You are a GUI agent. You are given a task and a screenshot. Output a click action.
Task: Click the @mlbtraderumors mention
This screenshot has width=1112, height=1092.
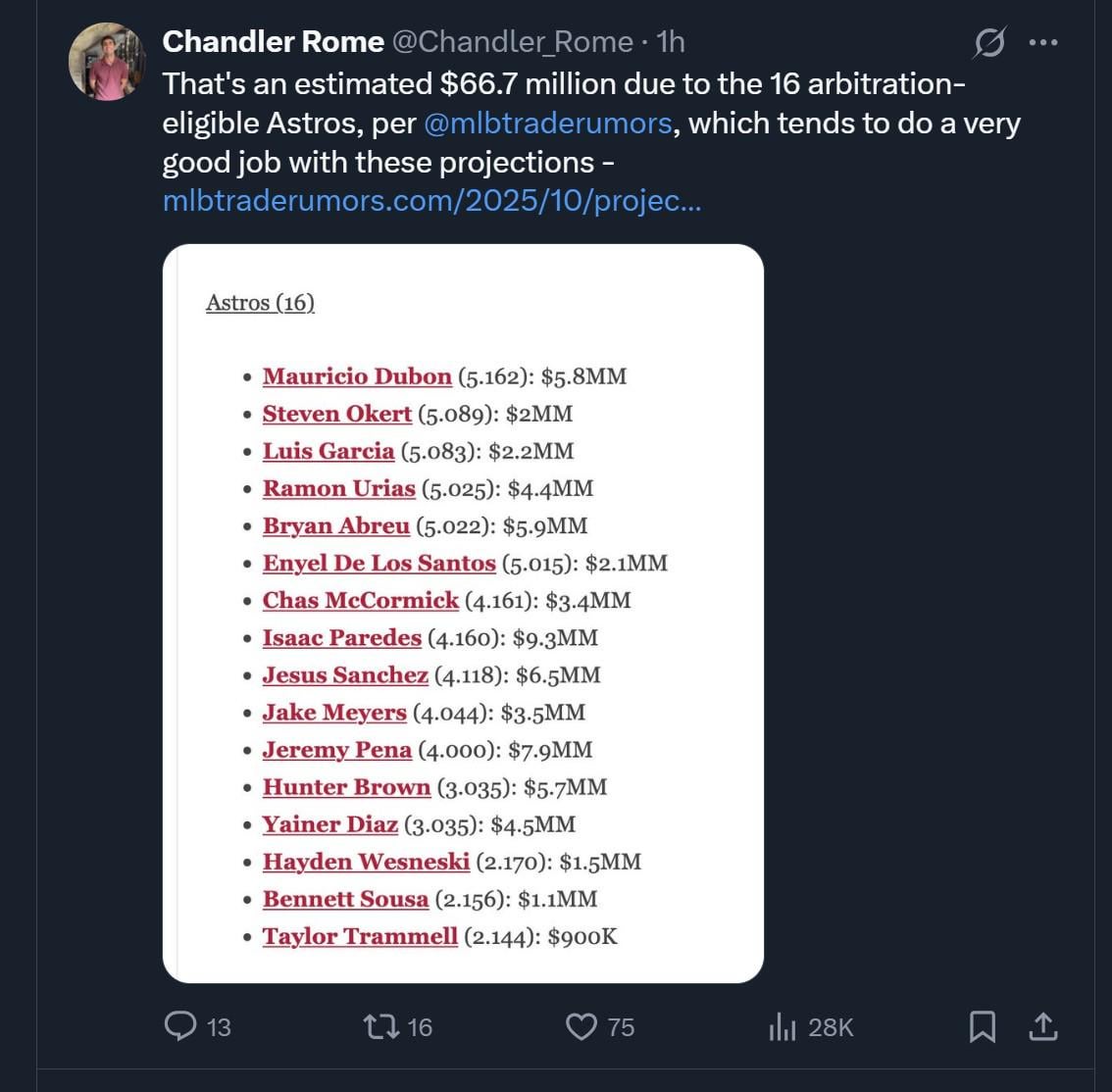pyautogui.click(x=548, y=124)
